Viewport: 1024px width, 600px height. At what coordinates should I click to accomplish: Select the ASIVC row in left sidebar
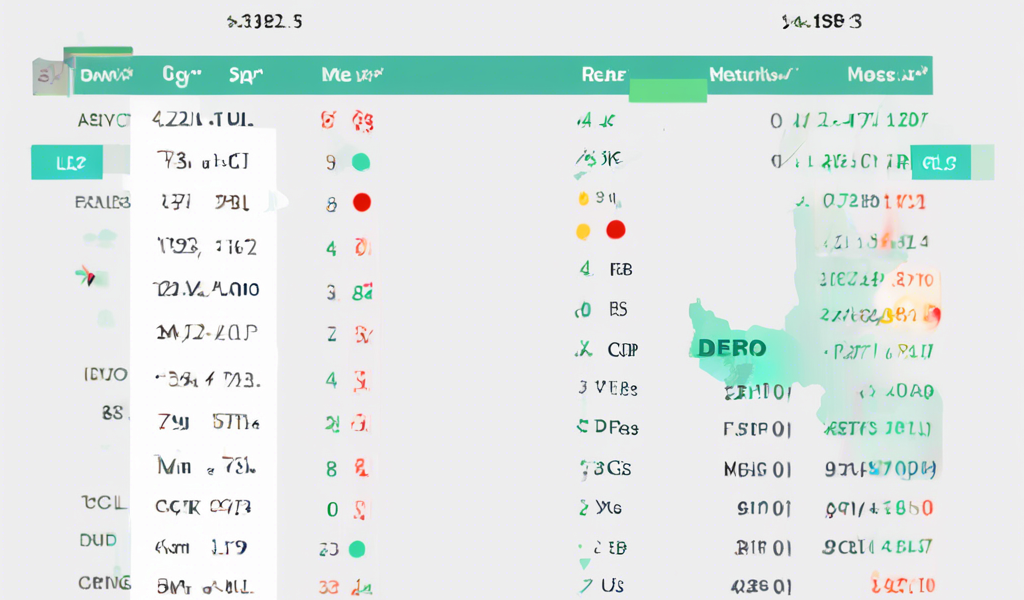click(103, 121)
